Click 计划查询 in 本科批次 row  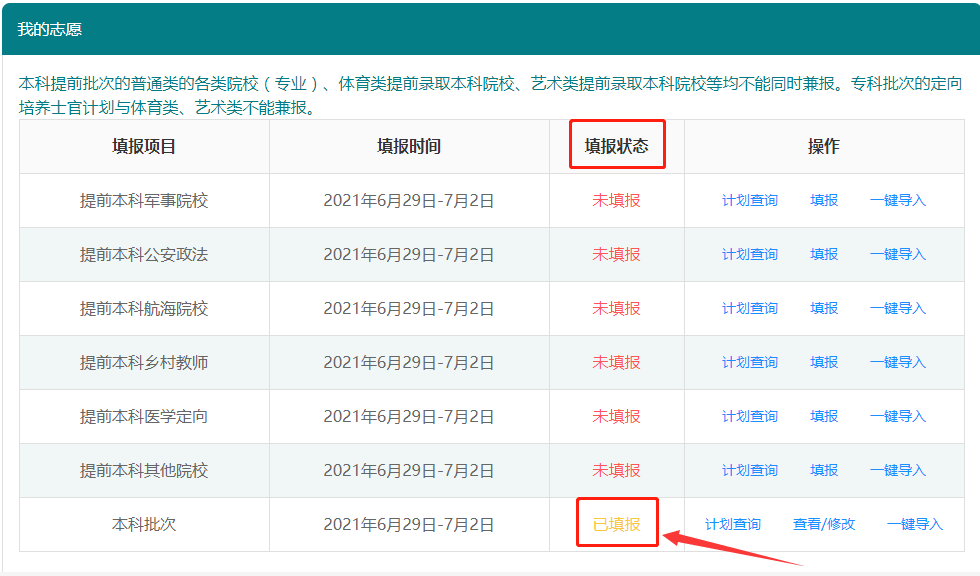732,524
